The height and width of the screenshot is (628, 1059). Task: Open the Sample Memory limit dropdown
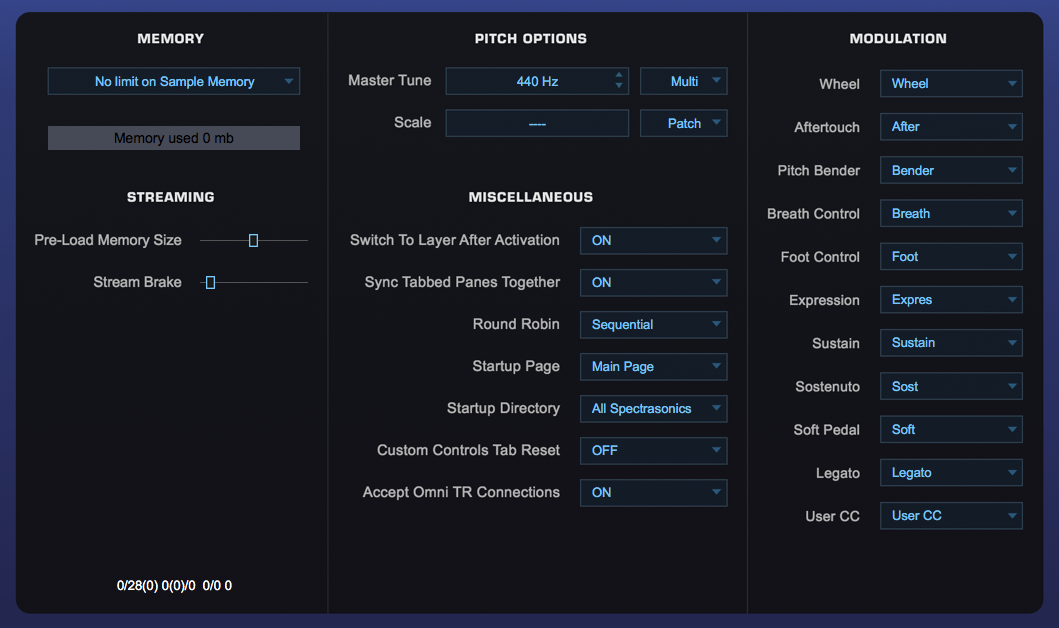pyautogui.click(x=174, y=81)
